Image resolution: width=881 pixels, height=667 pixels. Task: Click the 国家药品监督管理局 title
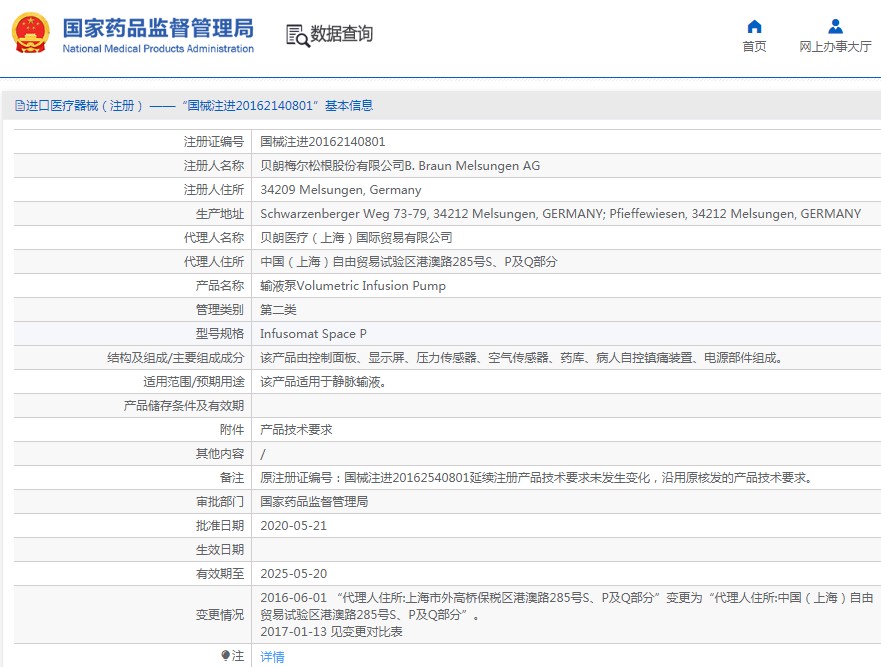pyautogui.click(x=158, y=28)
